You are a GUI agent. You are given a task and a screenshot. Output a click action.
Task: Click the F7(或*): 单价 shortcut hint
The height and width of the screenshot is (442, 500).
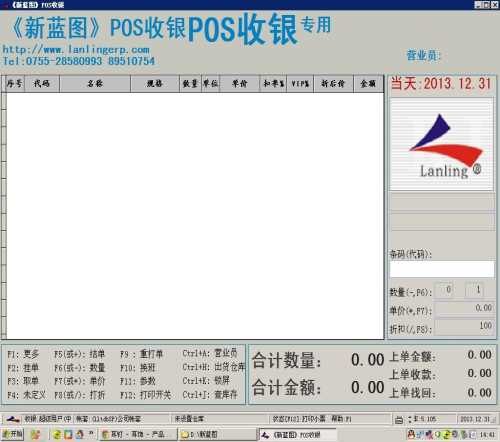pos(80,381)
